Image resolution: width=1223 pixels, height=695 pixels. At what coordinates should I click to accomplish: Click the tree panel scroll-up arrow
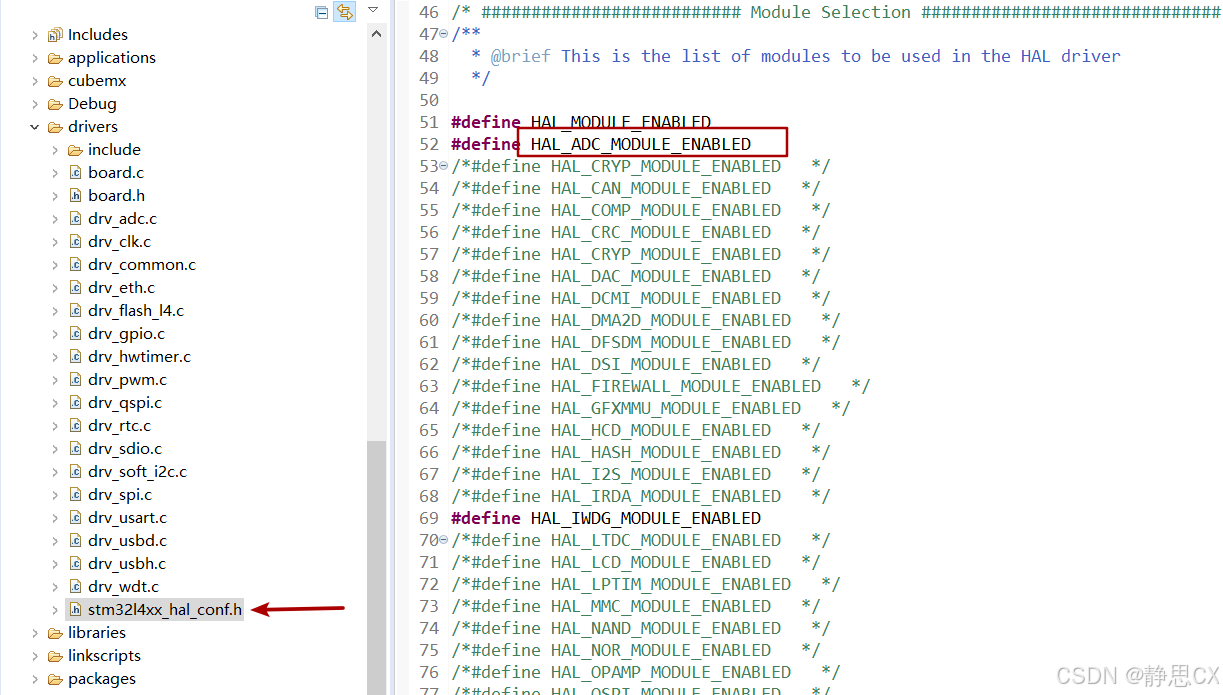377,34
